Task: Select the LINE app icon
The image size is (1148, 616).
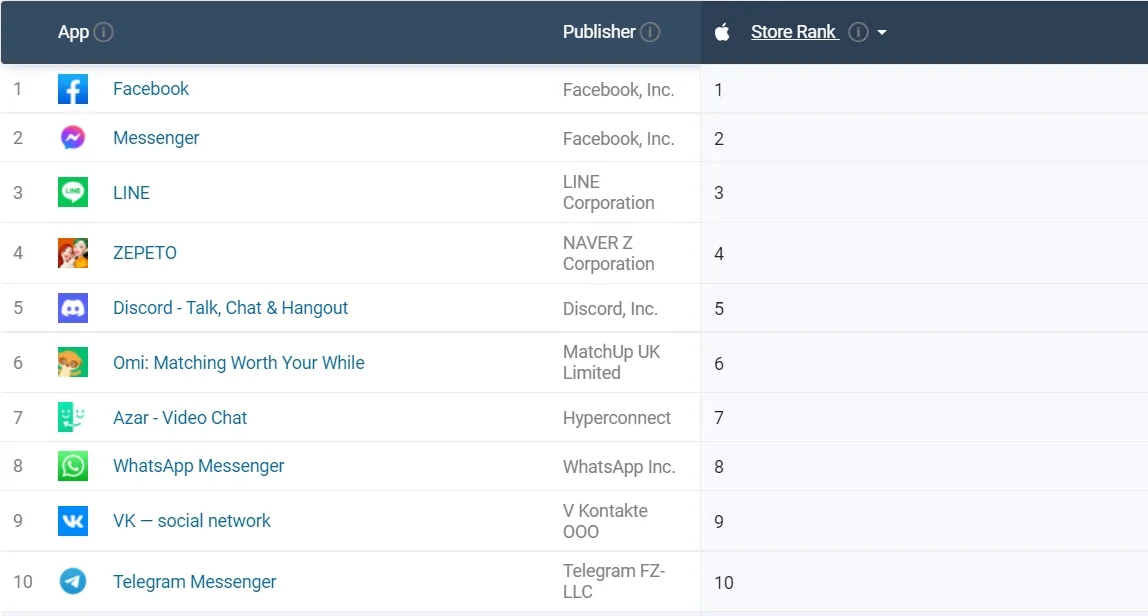Action: tap(72, 192)
